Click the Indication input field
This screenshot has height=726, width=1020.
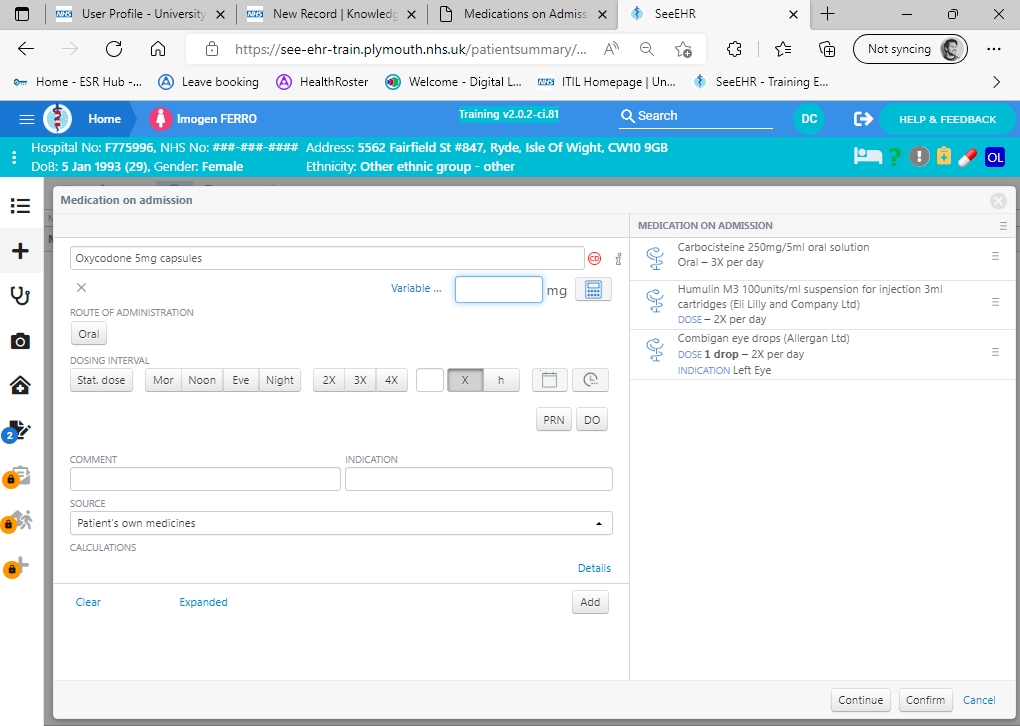479,479
